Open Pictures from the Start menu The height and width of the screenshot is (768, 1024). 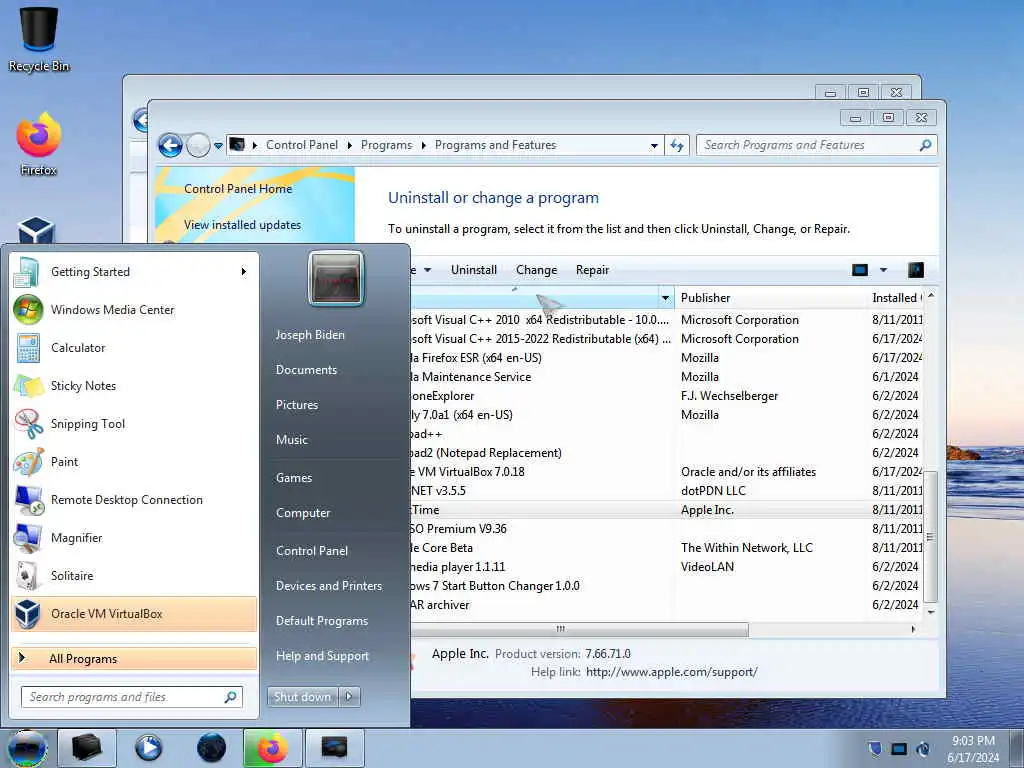coord(296,405)
